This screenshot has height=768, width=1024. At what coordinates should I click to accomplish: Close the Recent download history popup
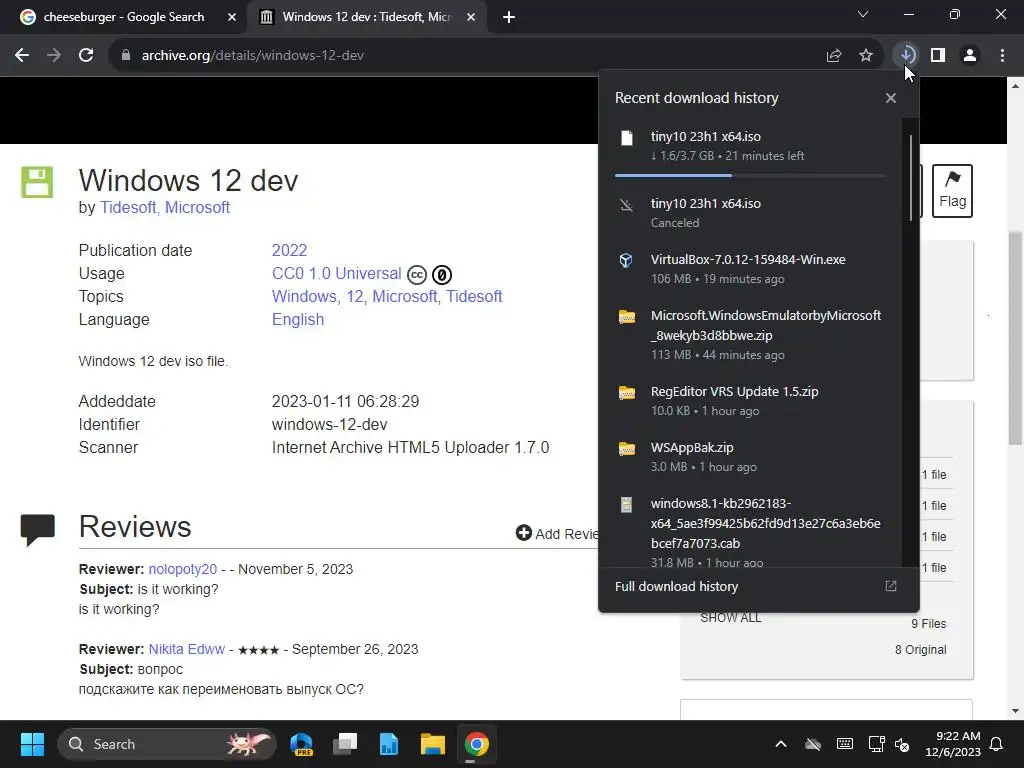tap(891, 98)
